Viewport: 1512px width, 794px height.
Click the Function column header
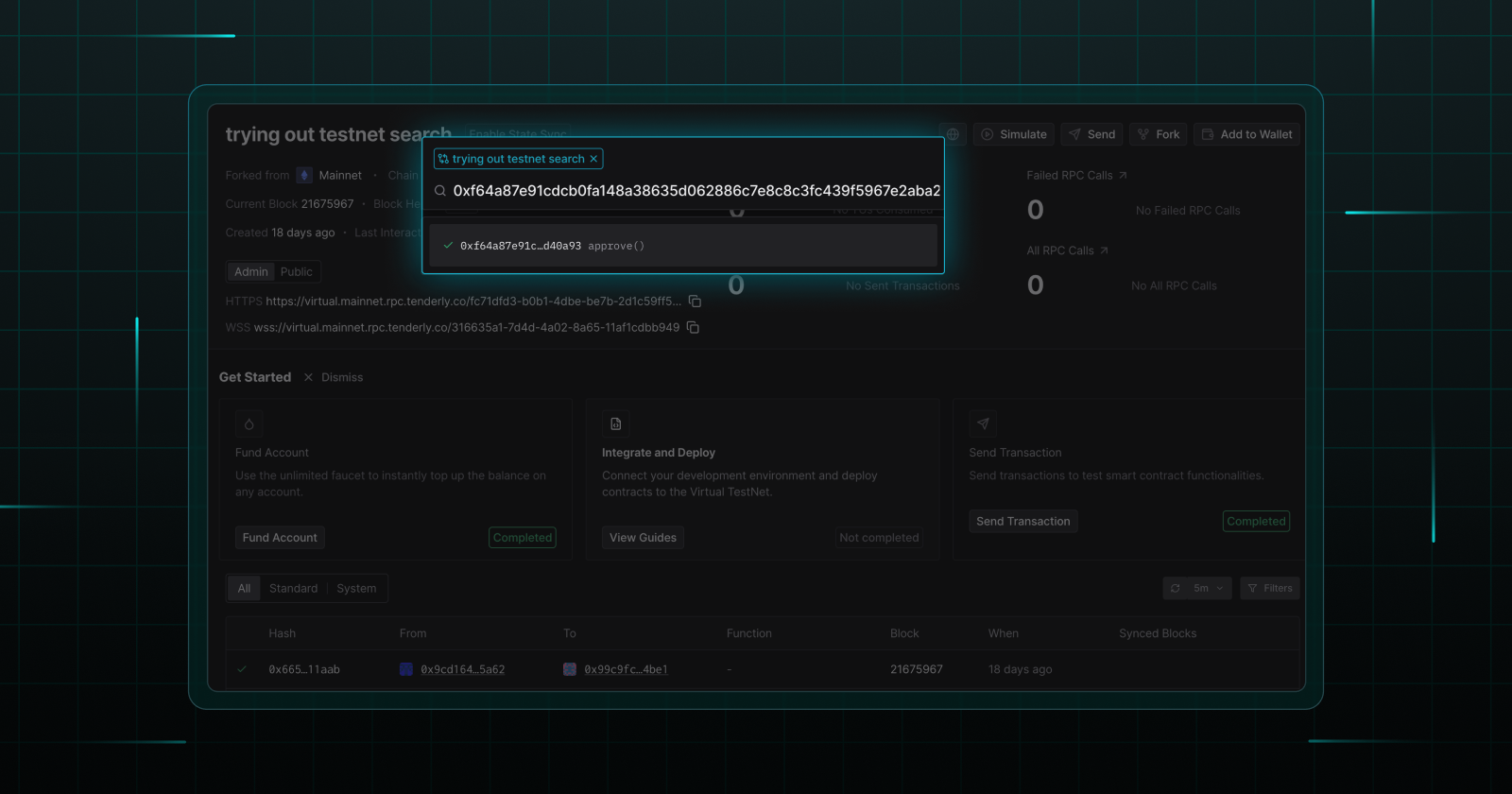pos(749,633)
